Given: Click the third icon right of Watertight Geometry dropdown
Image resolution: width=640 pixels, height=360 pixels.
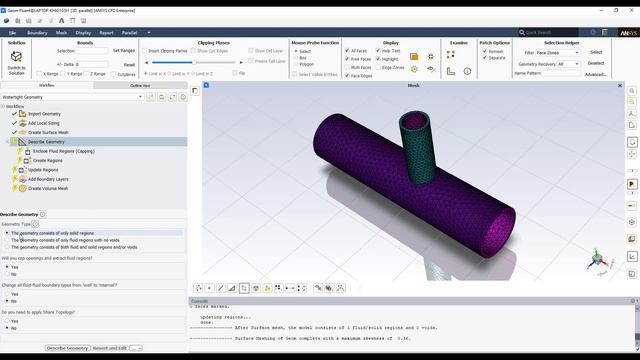Looking at the screenshot, I should [x=172, y=97].
